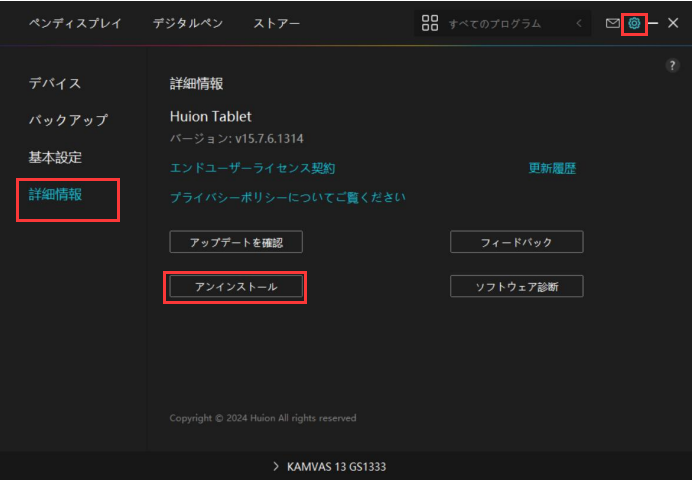Image resolution: width=692 pixels, height=480 pixels.
Task: Click the Copyright 2024 Huion text
Action: coord(263,418)
